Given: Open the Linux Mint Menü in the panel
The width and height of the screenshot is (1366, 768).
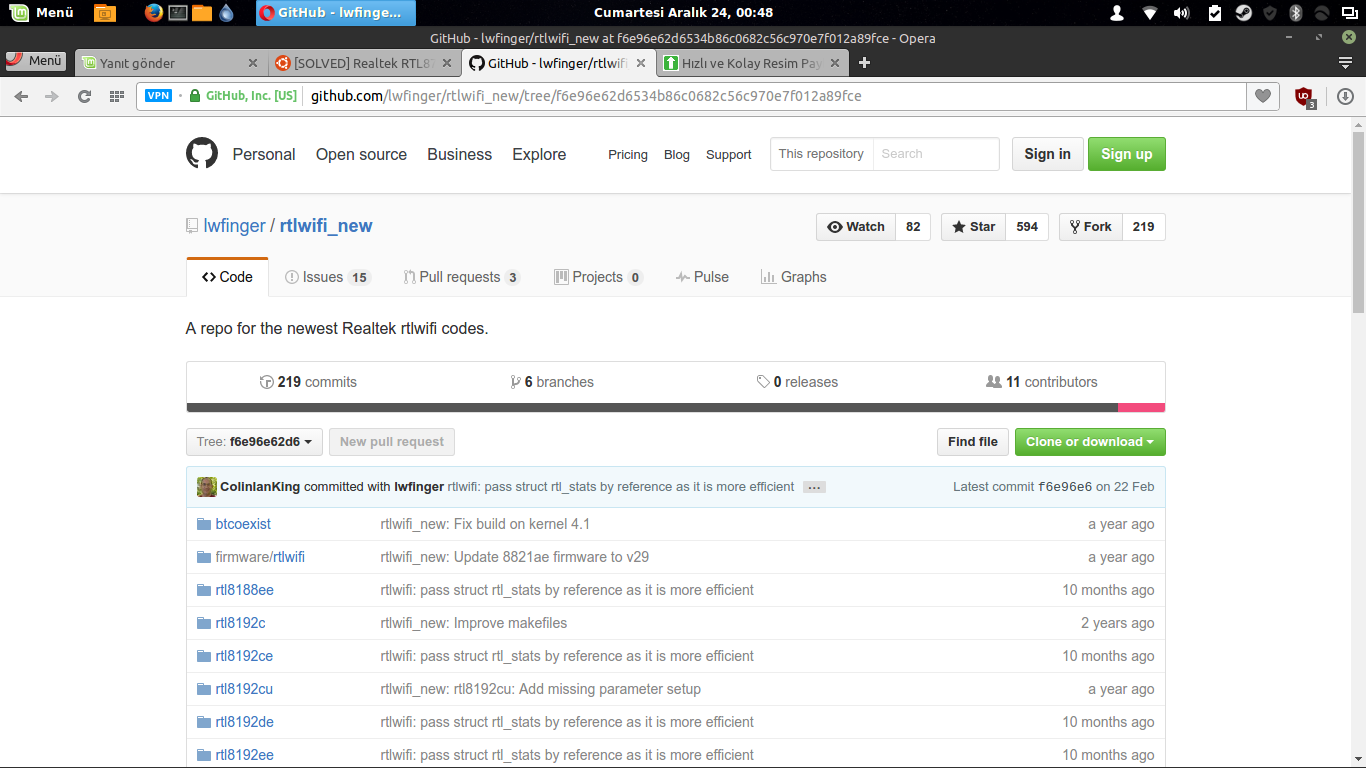Looking at the screenshot, I should (42, 13).
